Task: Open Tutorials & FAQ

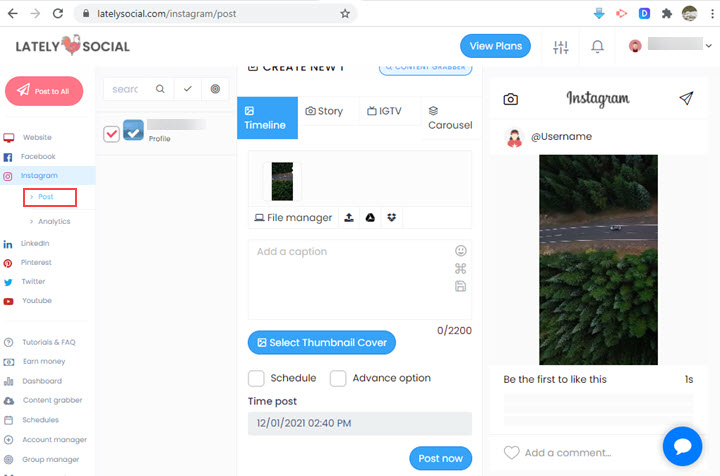Action: coord(49,342)
